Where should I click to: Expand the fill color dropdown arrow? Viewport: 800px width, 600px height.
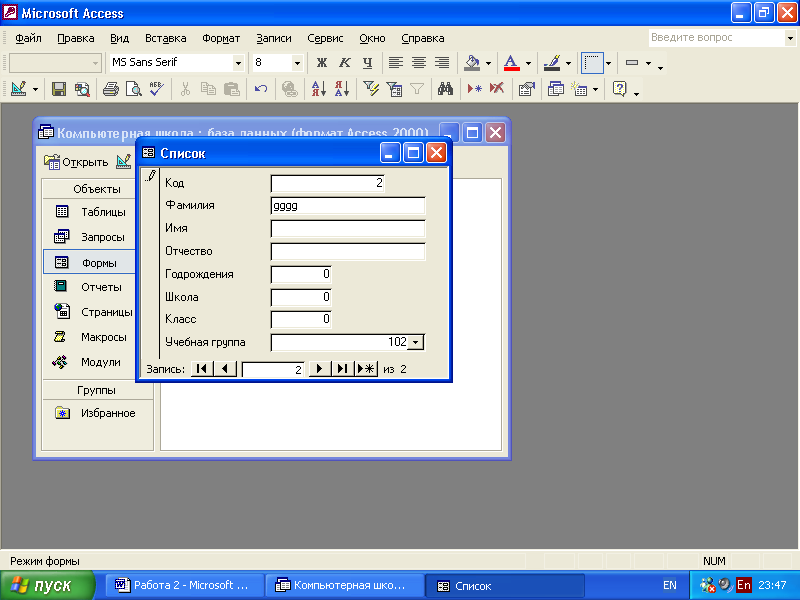click(488, 63)
